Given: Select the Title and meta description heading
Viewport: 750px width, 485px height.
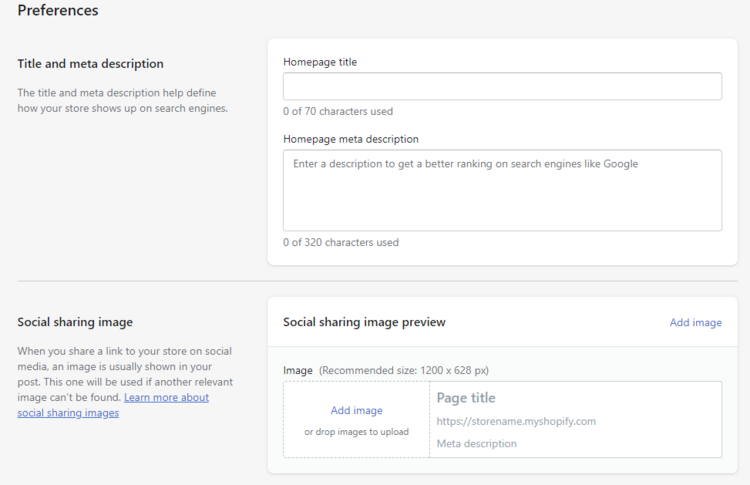Looking at the screenshot, I should click(90, 64).
